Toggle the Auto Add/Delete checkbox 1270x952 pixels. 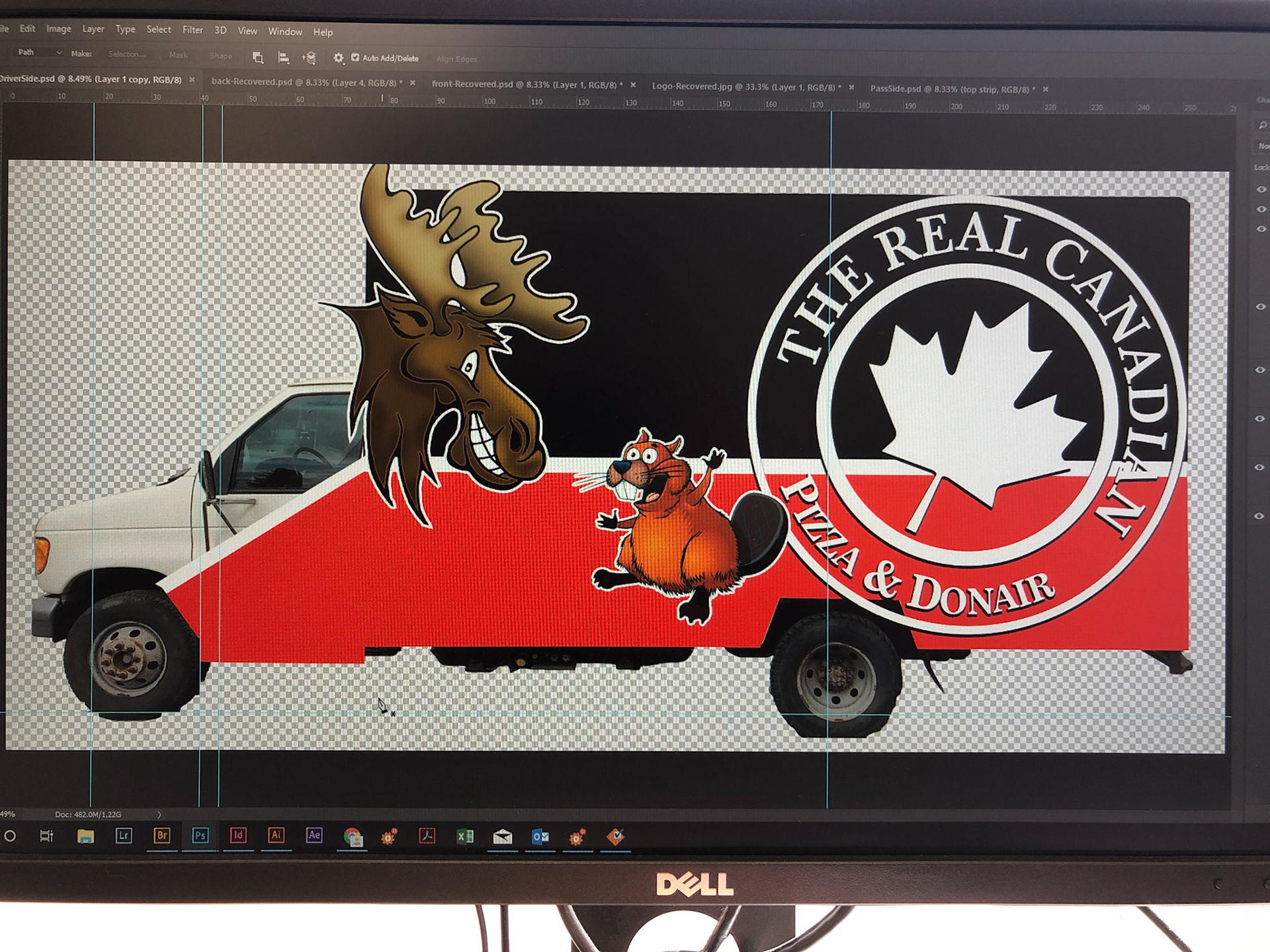pyautogui.click(x=355, y=58)
